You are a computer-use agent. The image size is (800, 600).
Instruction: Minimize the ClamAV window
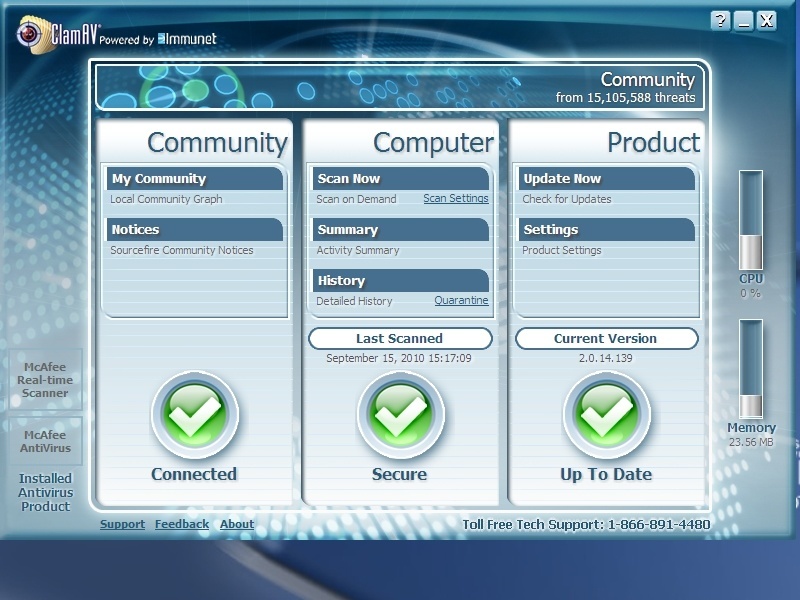[x=743, y=21]
